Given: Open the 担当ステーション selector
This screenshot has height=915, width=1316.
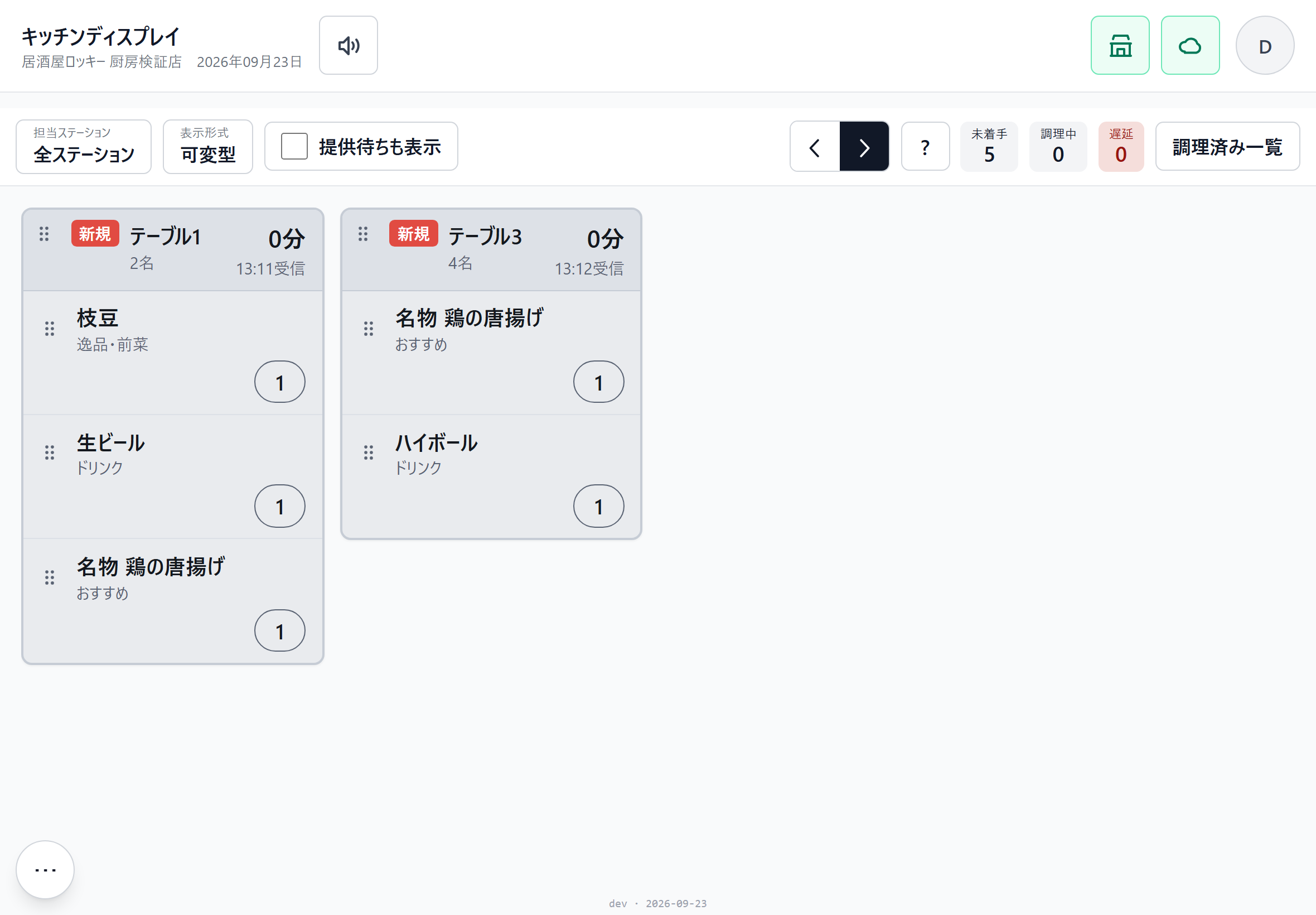Looking at the screenshot, I should 84,146.
